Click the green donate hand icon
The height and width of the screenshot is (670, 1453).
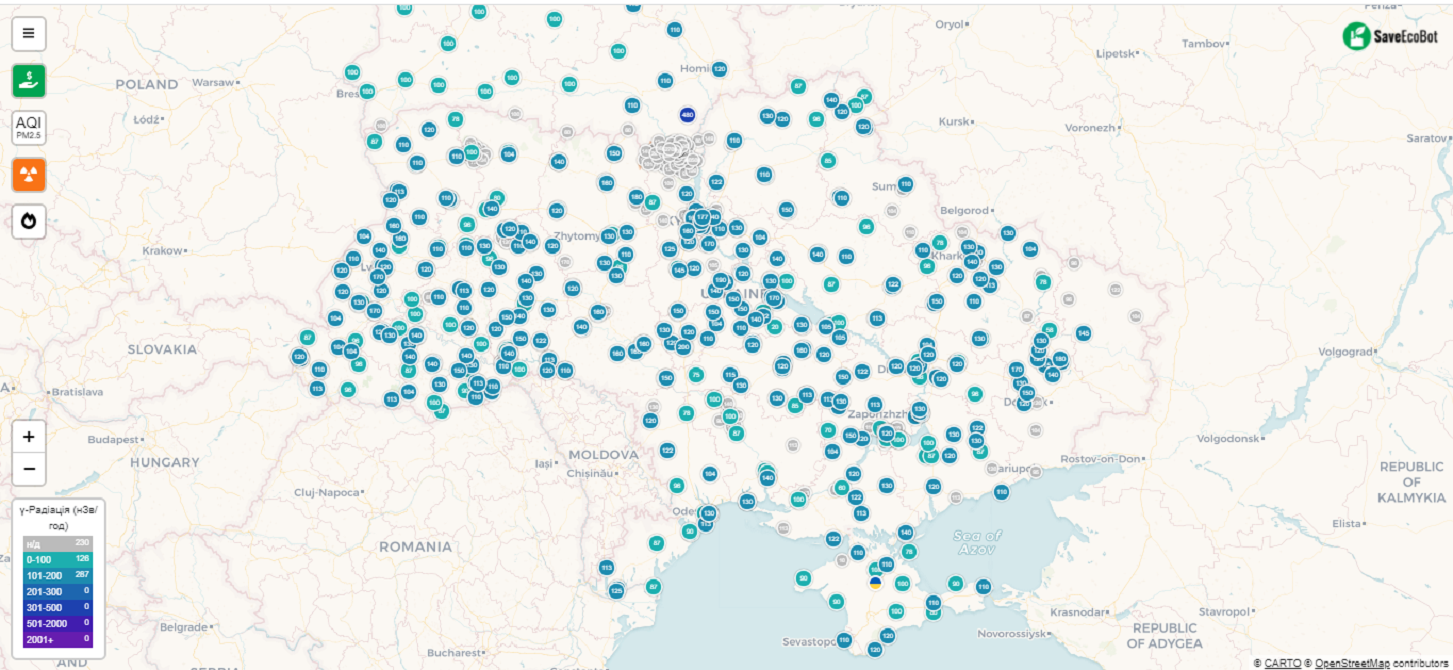click(28, 80)
